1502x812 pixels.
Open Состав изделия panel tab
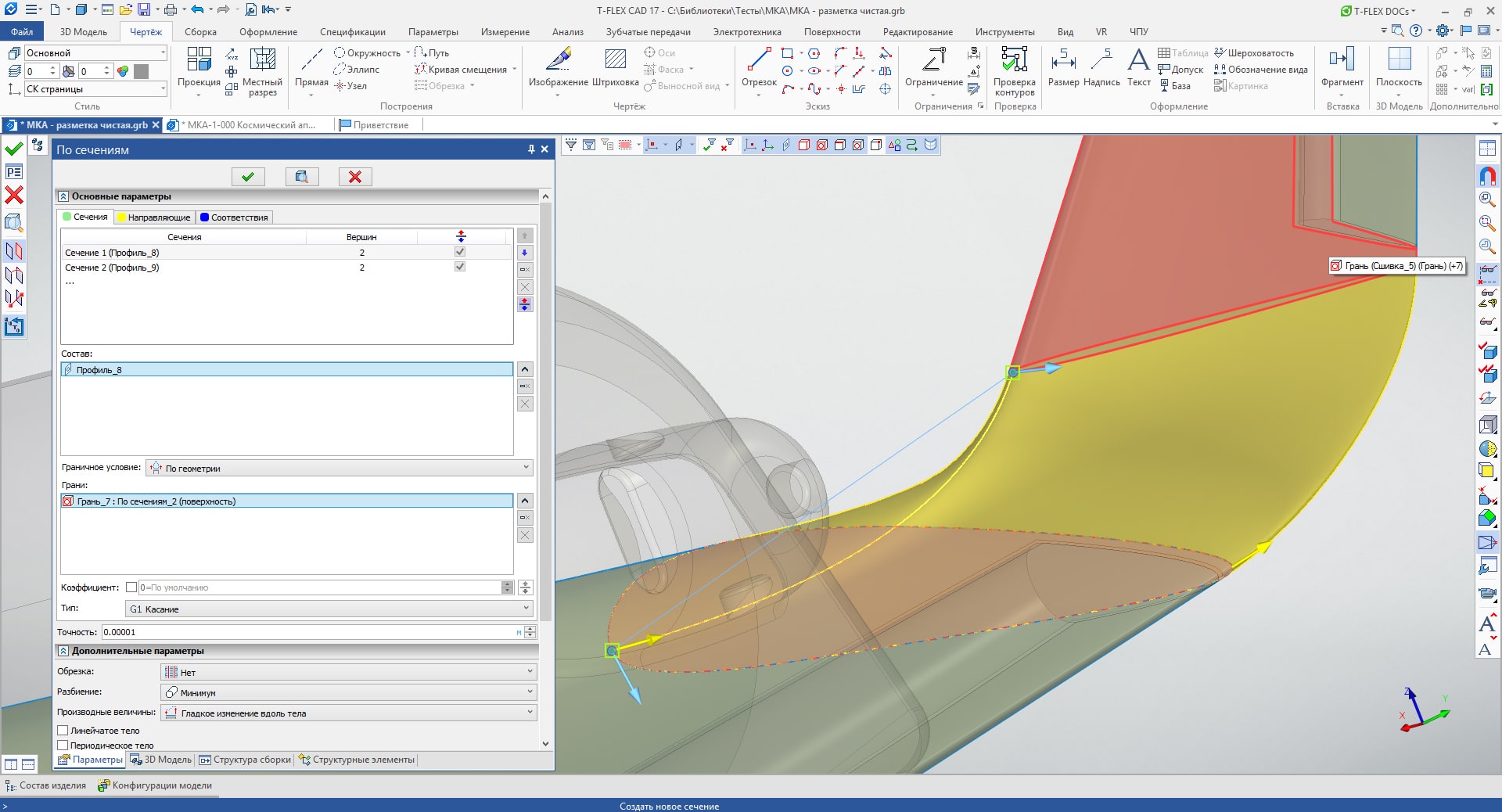(x=47, y=785)
